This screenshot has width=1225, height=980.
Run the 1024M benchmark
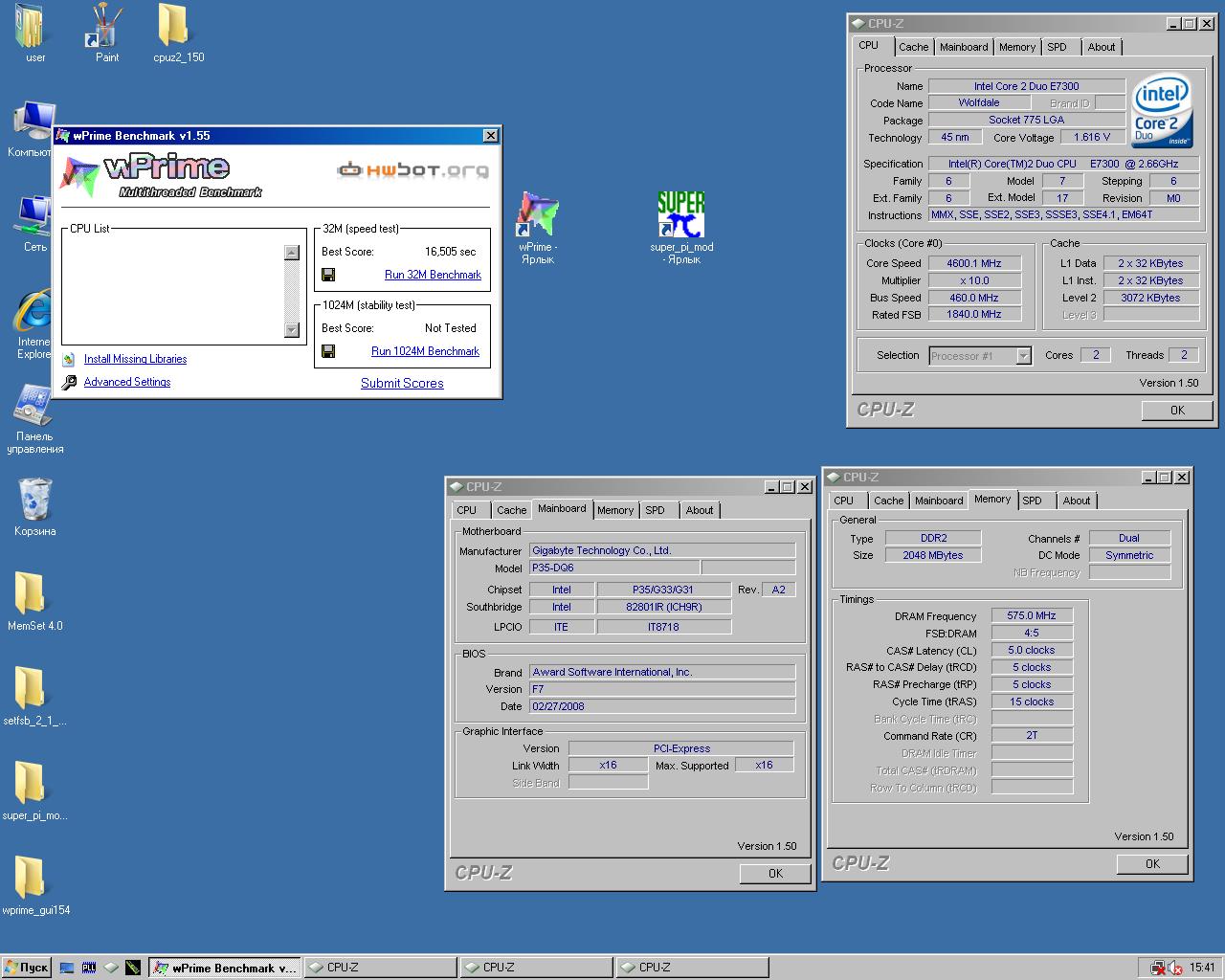pos(425,351)
